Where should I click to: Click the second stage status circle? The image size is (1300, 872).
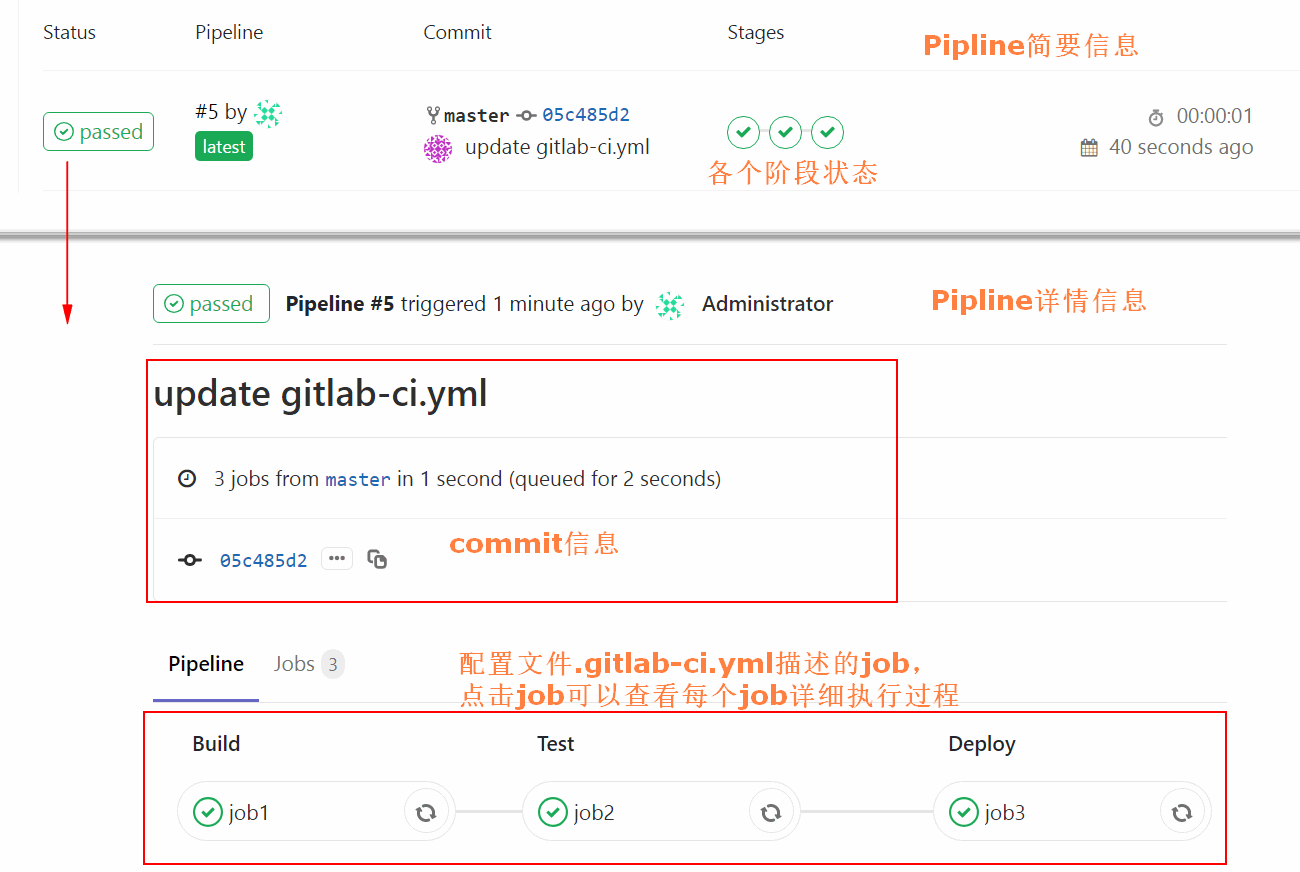[x=786, y=132]
